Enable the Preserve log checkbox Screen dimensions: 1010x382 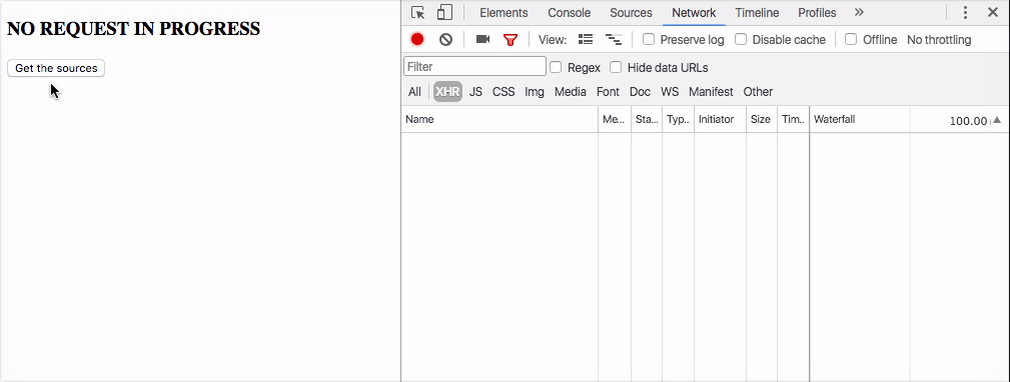649,39
